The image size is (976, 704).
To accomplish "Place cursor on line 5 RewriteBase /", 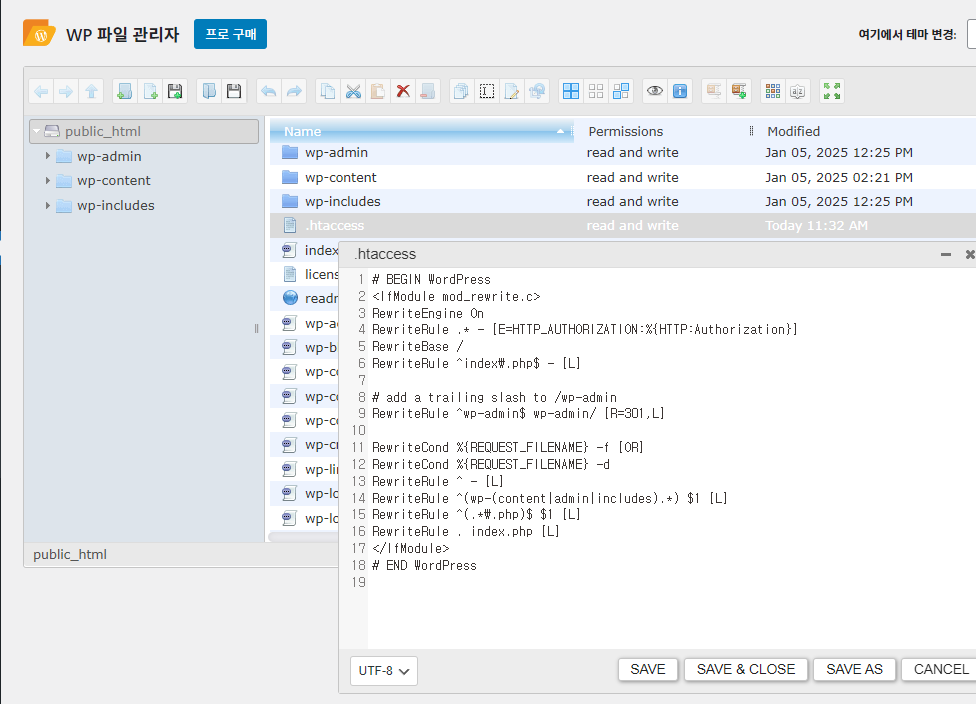I will 418,347.
